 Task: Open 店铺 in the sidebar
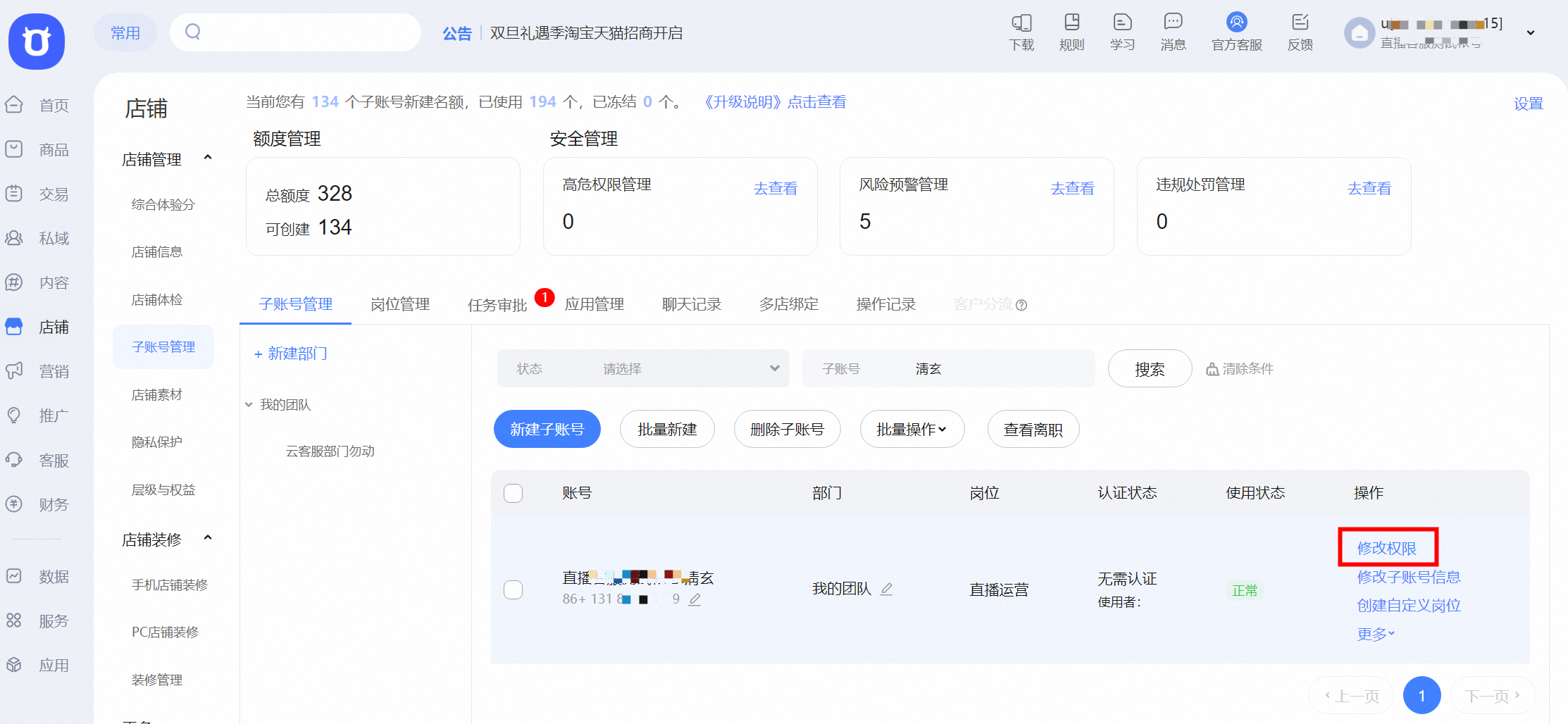37,327
